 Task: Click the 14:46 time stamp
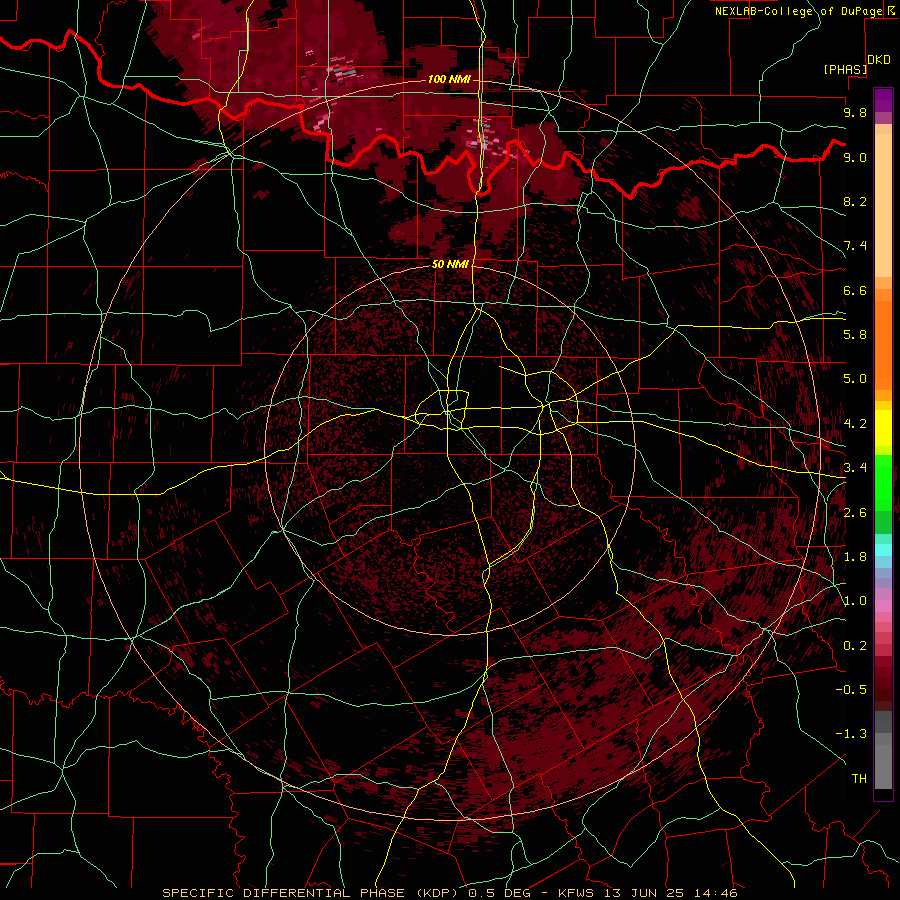click(718, 893)
